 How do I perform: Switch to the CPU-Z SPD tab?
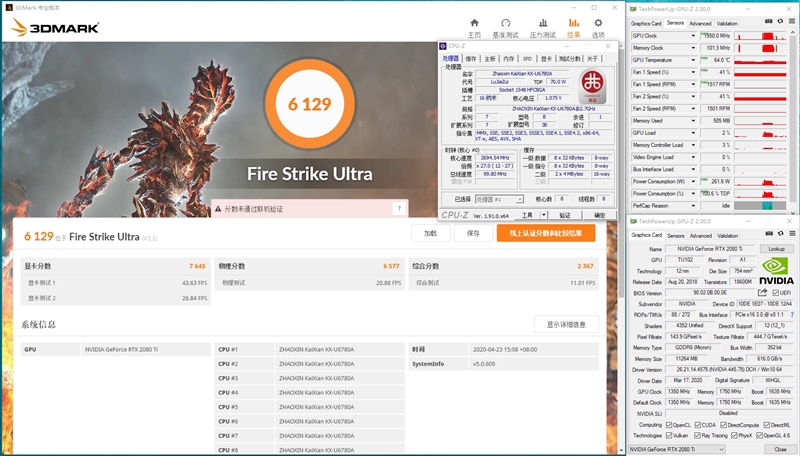point(527,59)
